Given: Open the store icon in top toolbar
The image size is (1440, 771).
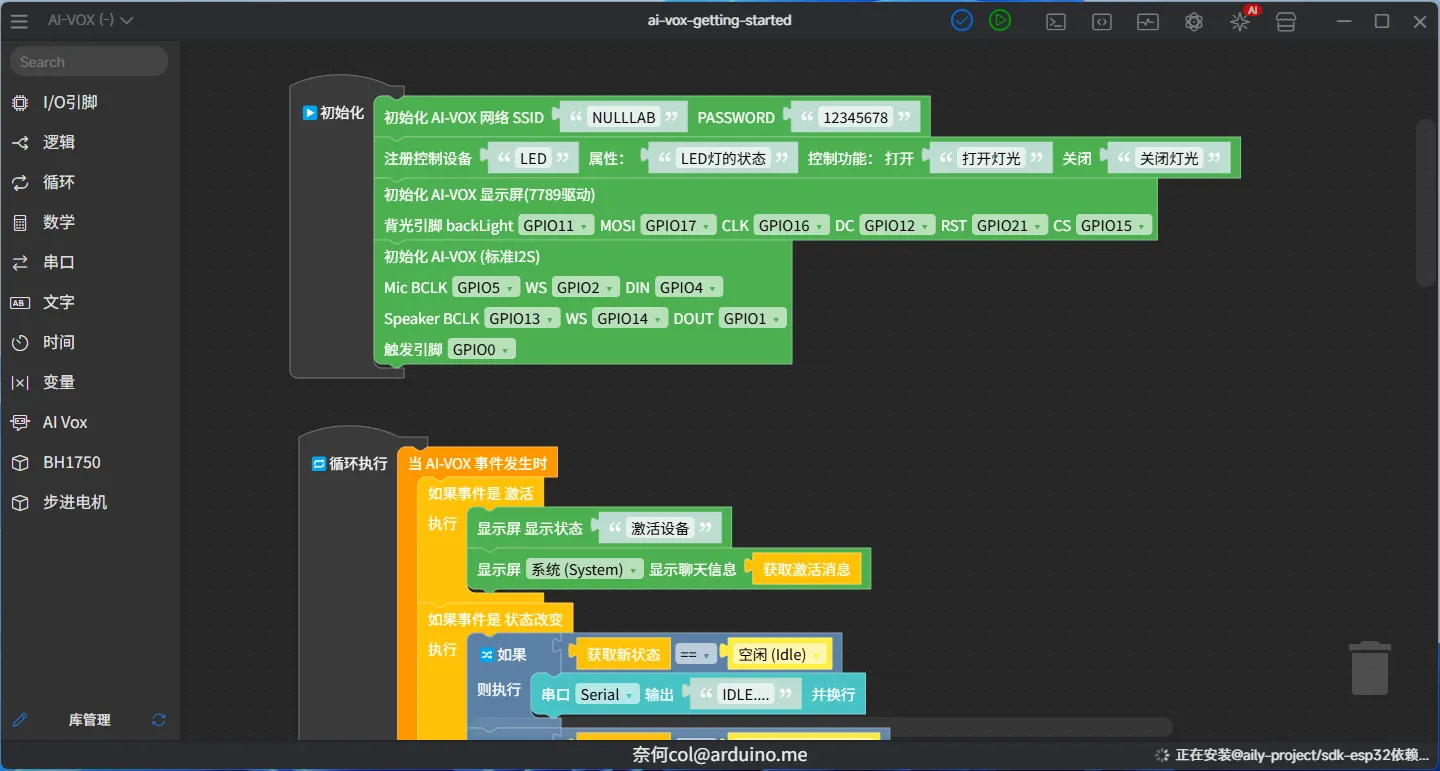Looking at the screenshot, I should tap(1286, 21).
